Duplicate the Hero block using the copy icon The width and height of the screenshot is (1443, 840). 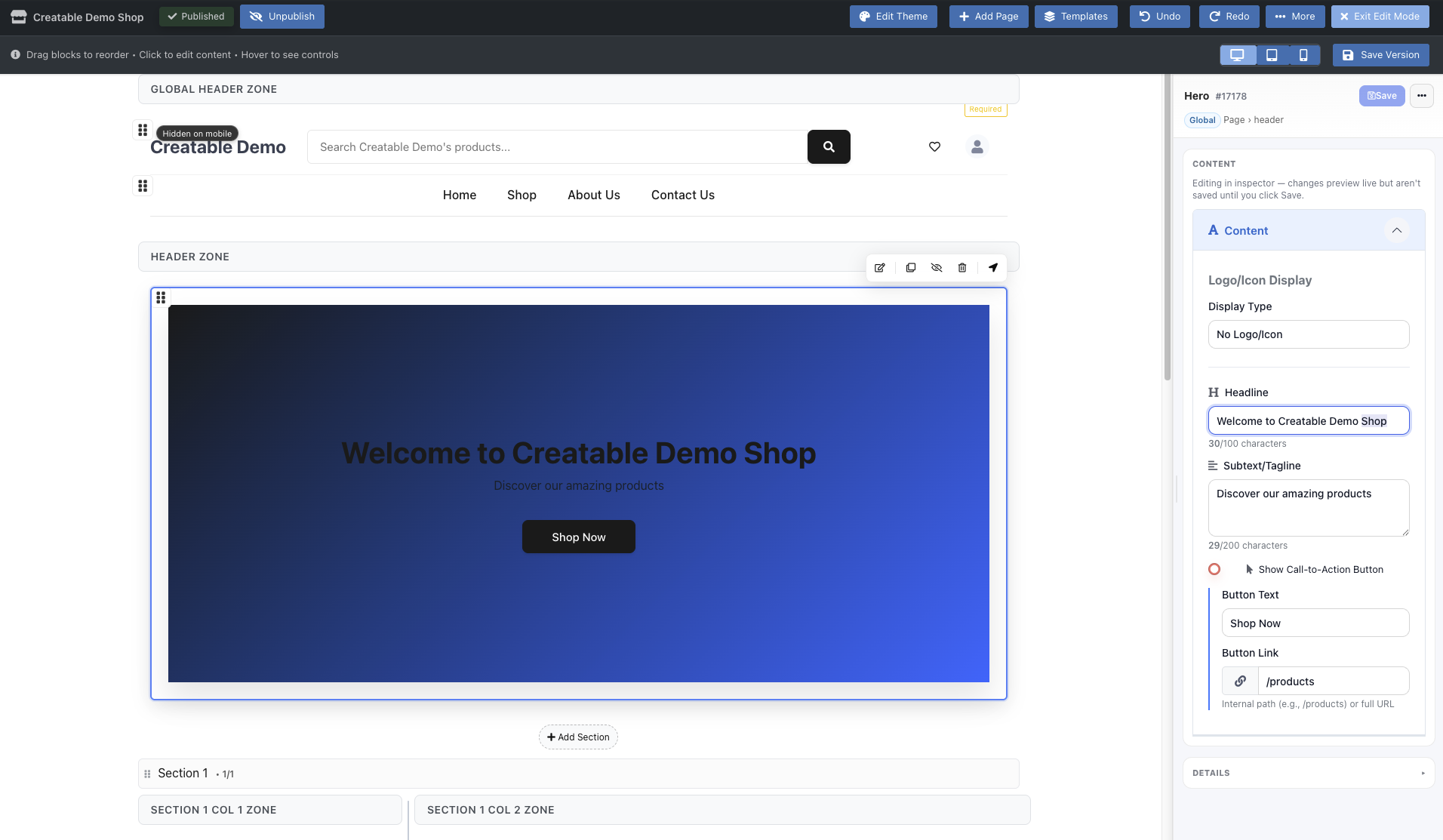[x=911, y=267]
